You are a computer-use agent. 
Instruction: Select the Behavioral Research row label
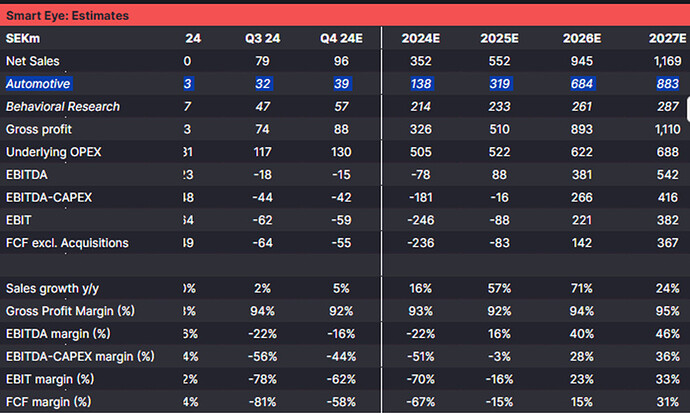click(62, 106)
